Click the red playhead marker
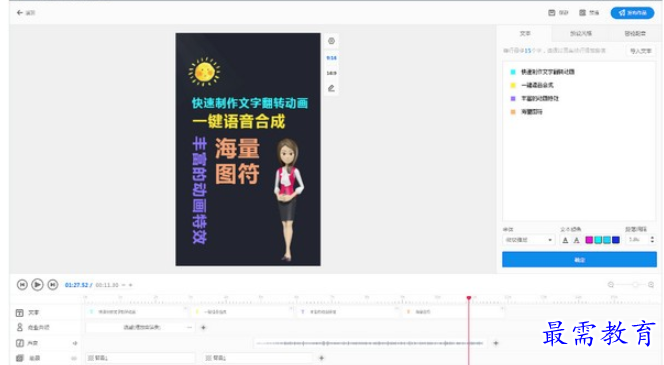The width and height of the screenshot is (664, 365). (469, 299)
